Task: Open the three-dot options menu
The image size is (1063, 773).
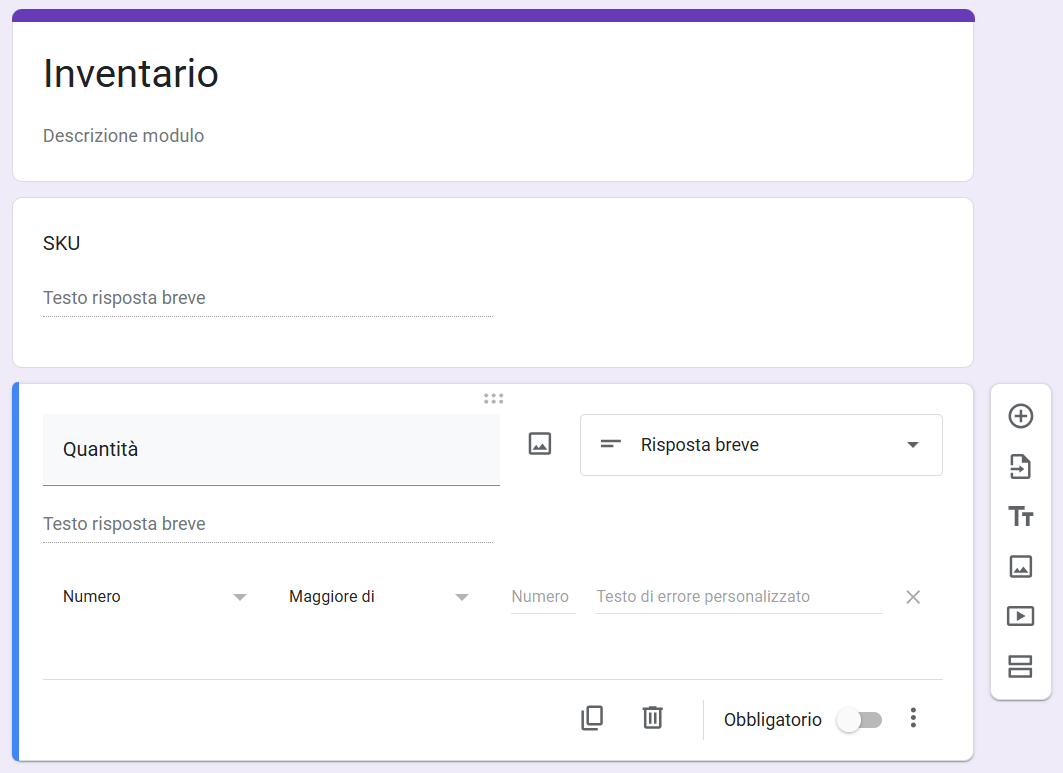Action: tap(913, 718)
